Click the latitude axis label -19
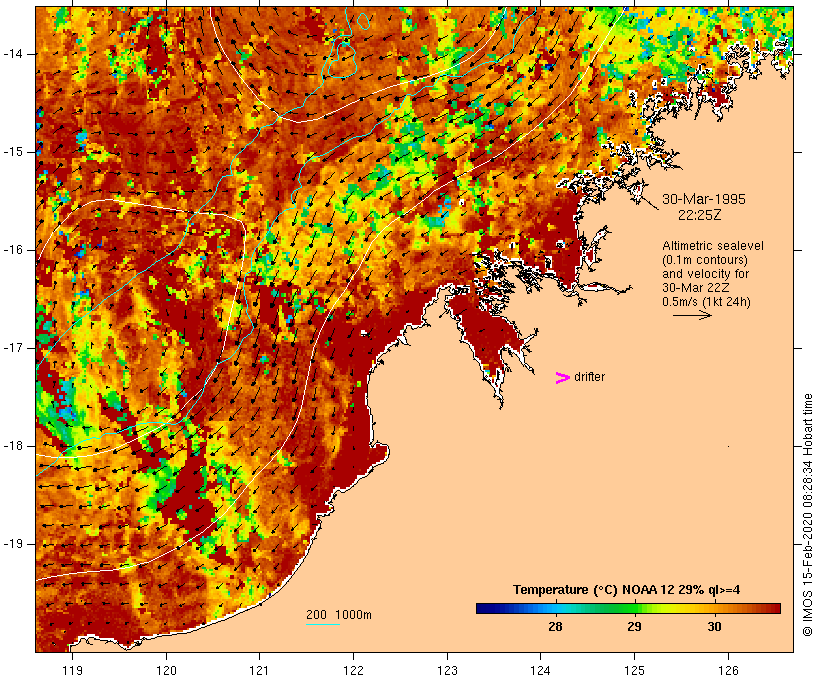The width and height of the screenshot is (820, 680). coord(13,544)
